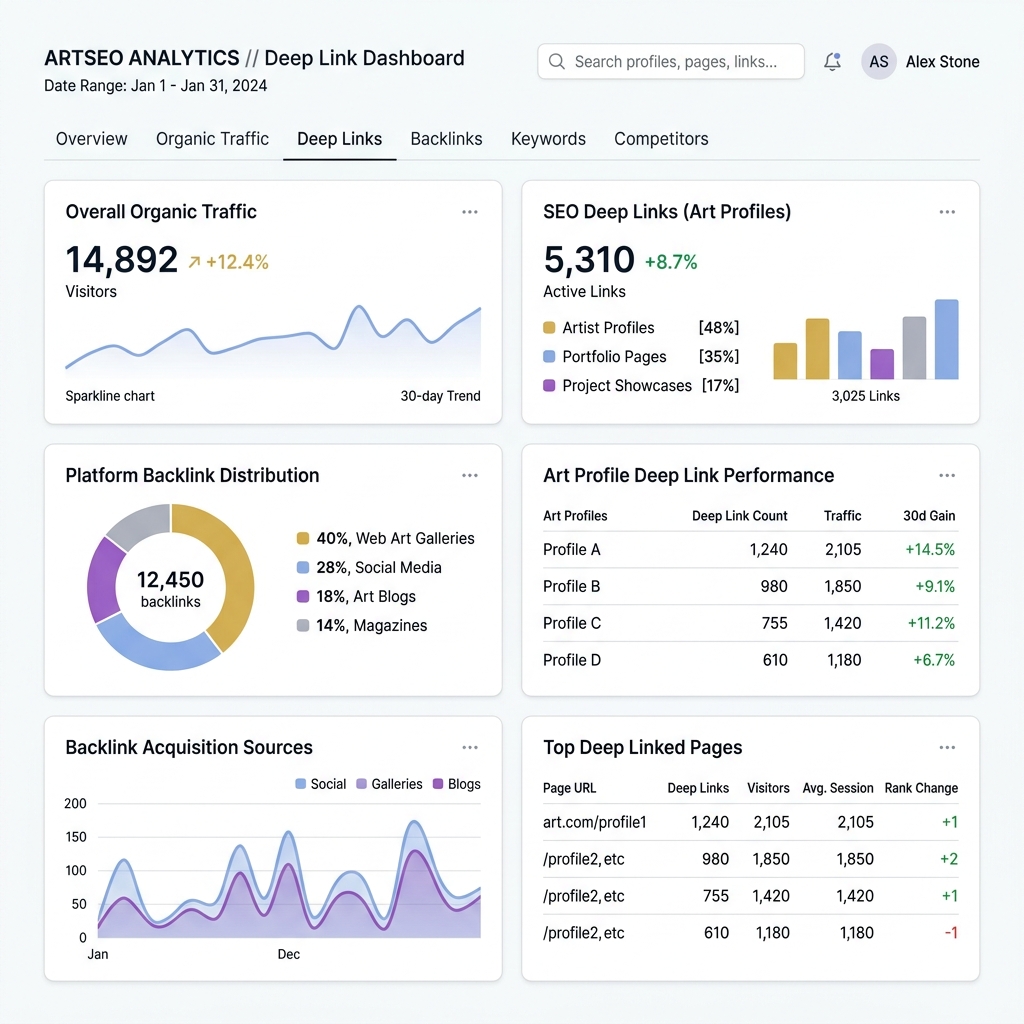Click the 12,450 backlinks donut center

click(x=170, y=588)
